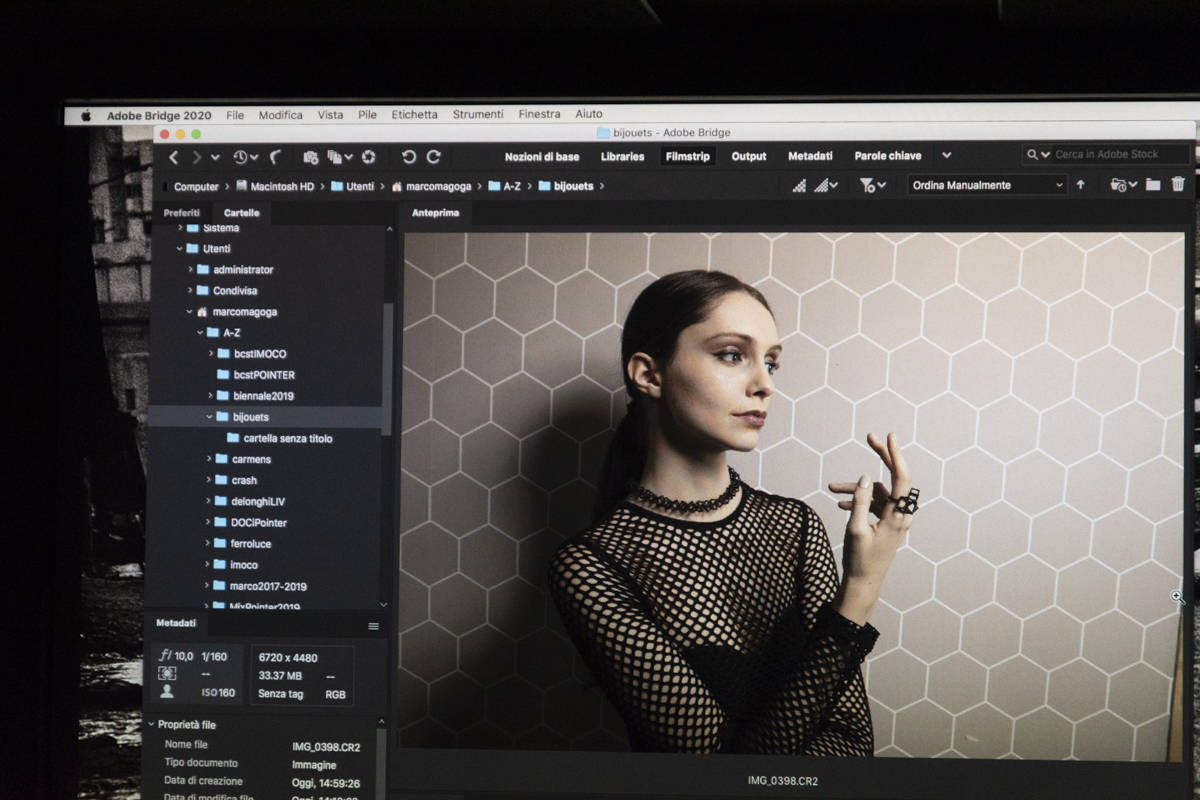
Task: Create a new folder via folder icon
Action: 1153,185
